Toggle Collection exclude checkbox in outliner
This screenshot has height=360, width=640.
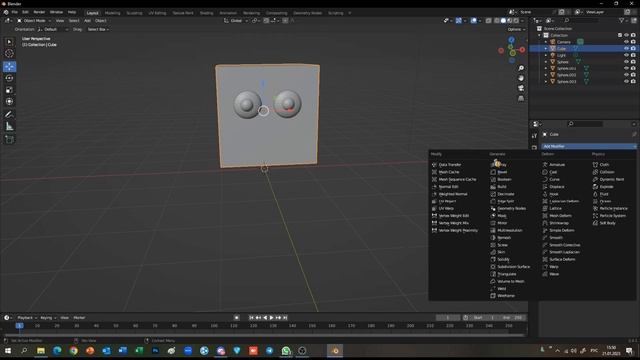tap(620, 35)
